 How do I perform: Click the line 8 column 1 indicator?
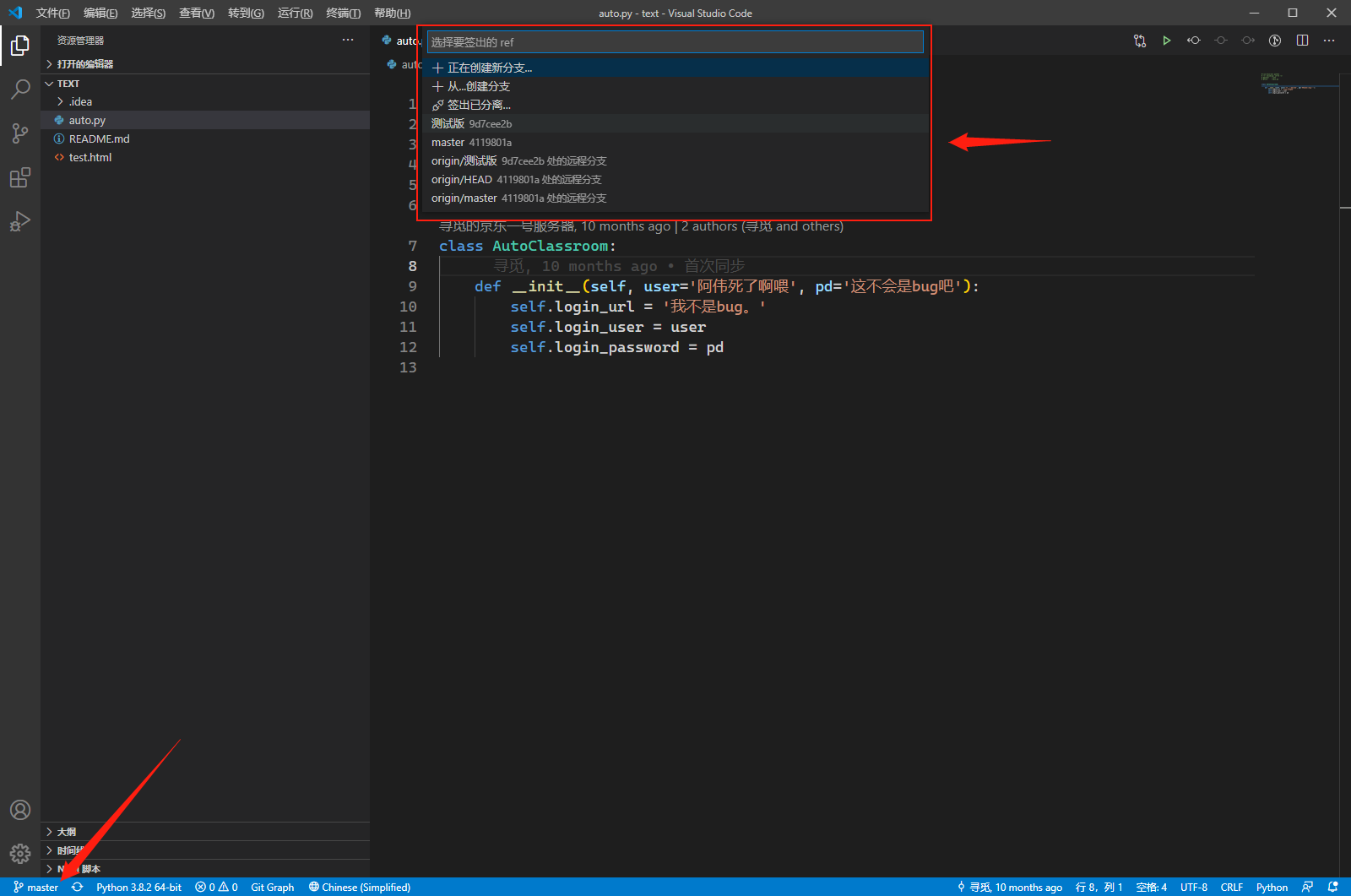[x=1099, y=887]
